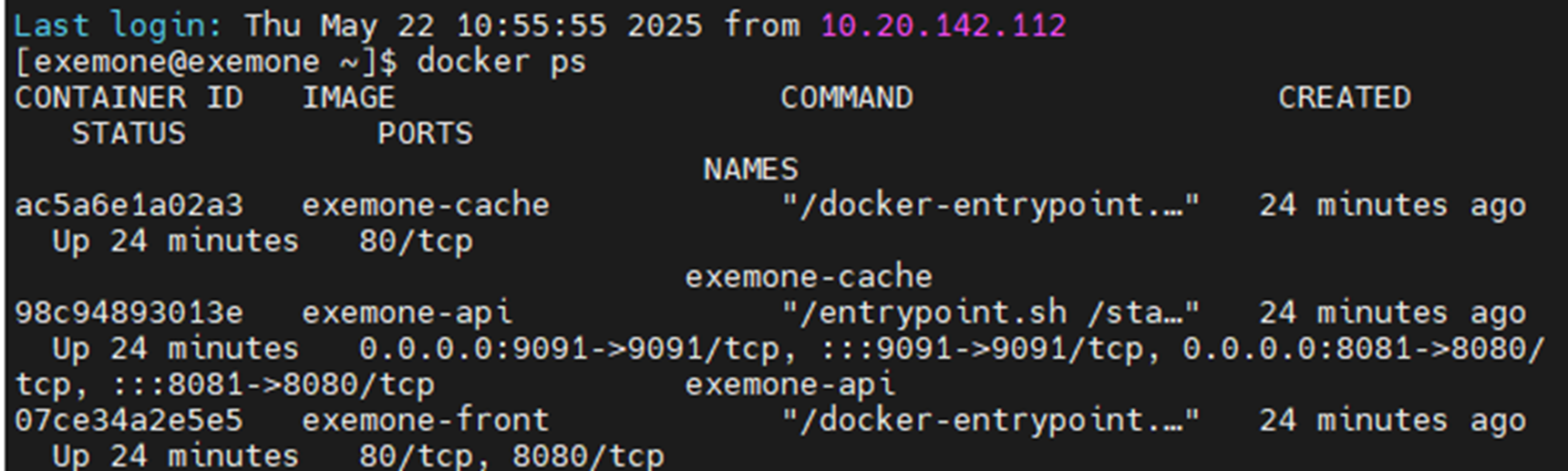Click the CREATED column header

[1344, 97]
